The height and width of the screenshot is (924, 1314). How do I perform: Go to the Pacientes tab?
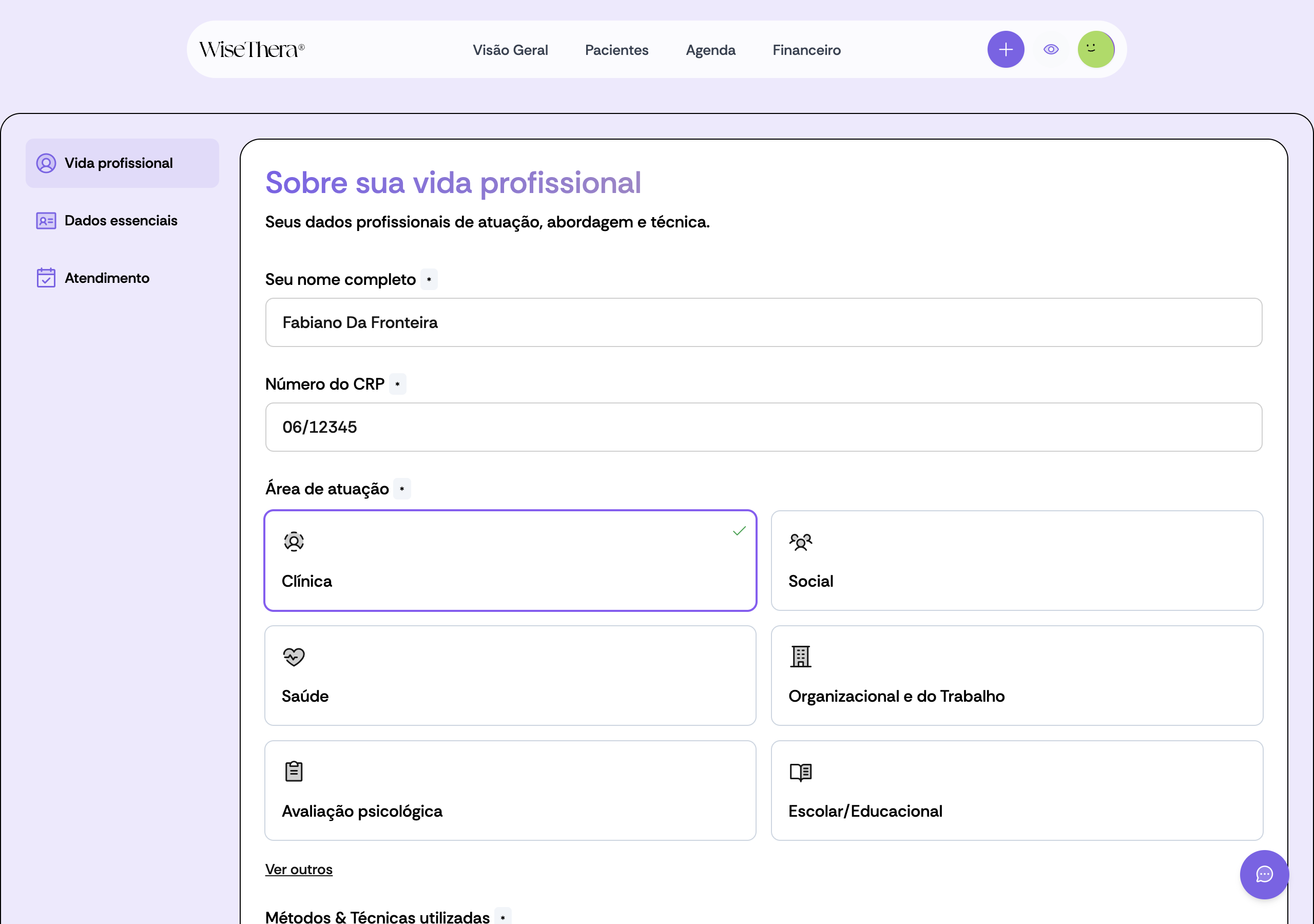tap(616, 50)
